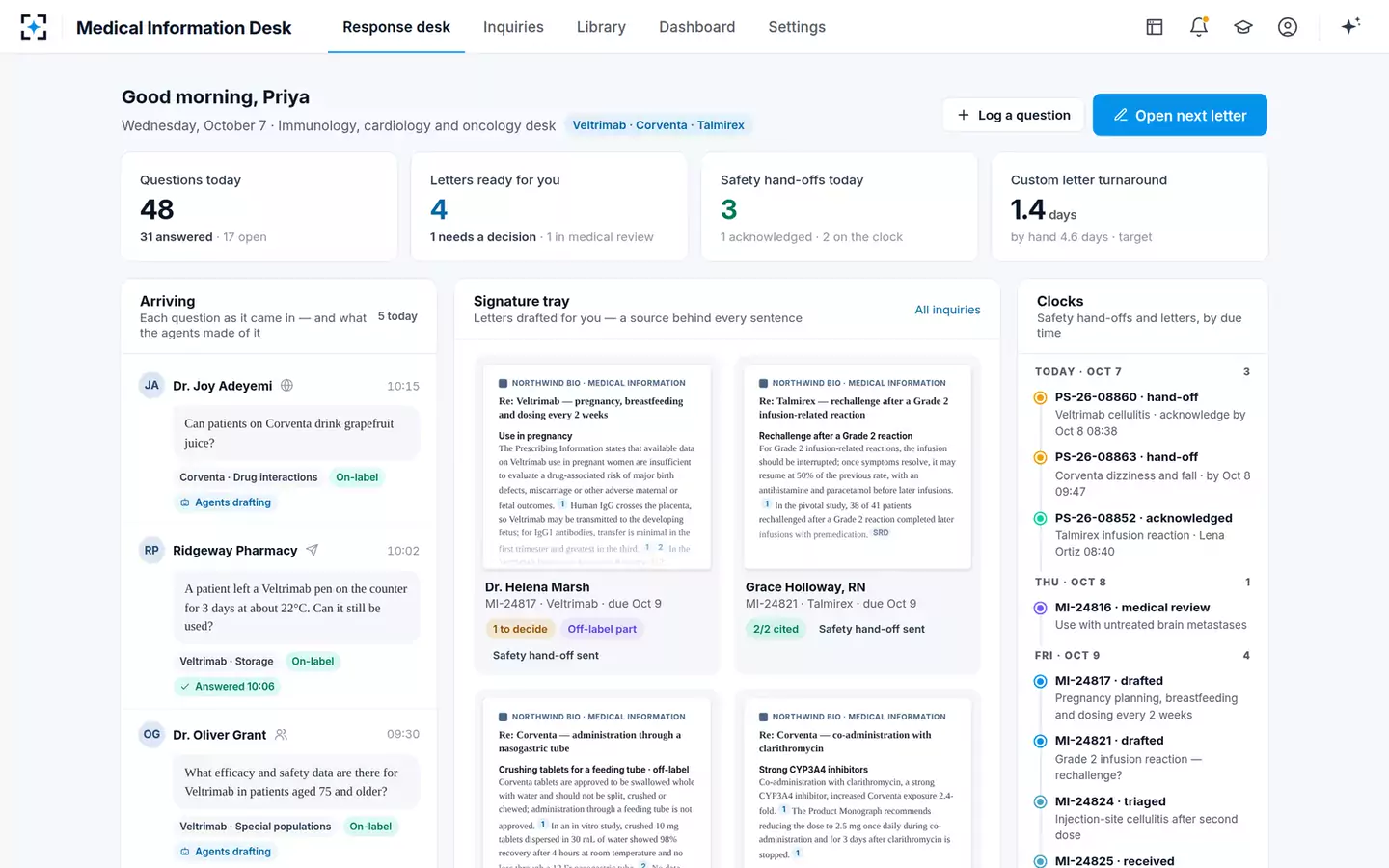The image size is (1389, 868).
Task: Click the status dot for PS-26-08863 hand-off
Action: [1040, 457]
